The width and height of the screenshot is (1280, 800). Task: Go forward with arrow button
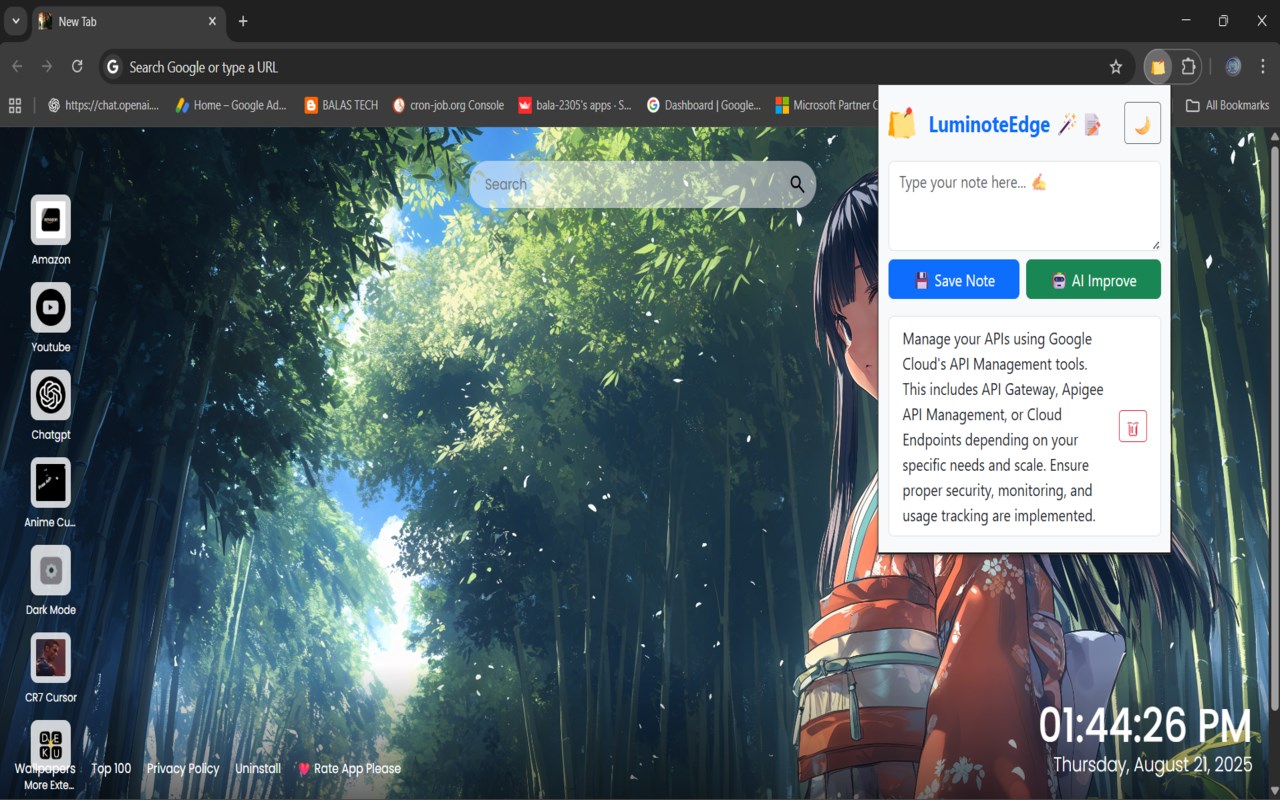pyautogui.click(x=47, y=67)
